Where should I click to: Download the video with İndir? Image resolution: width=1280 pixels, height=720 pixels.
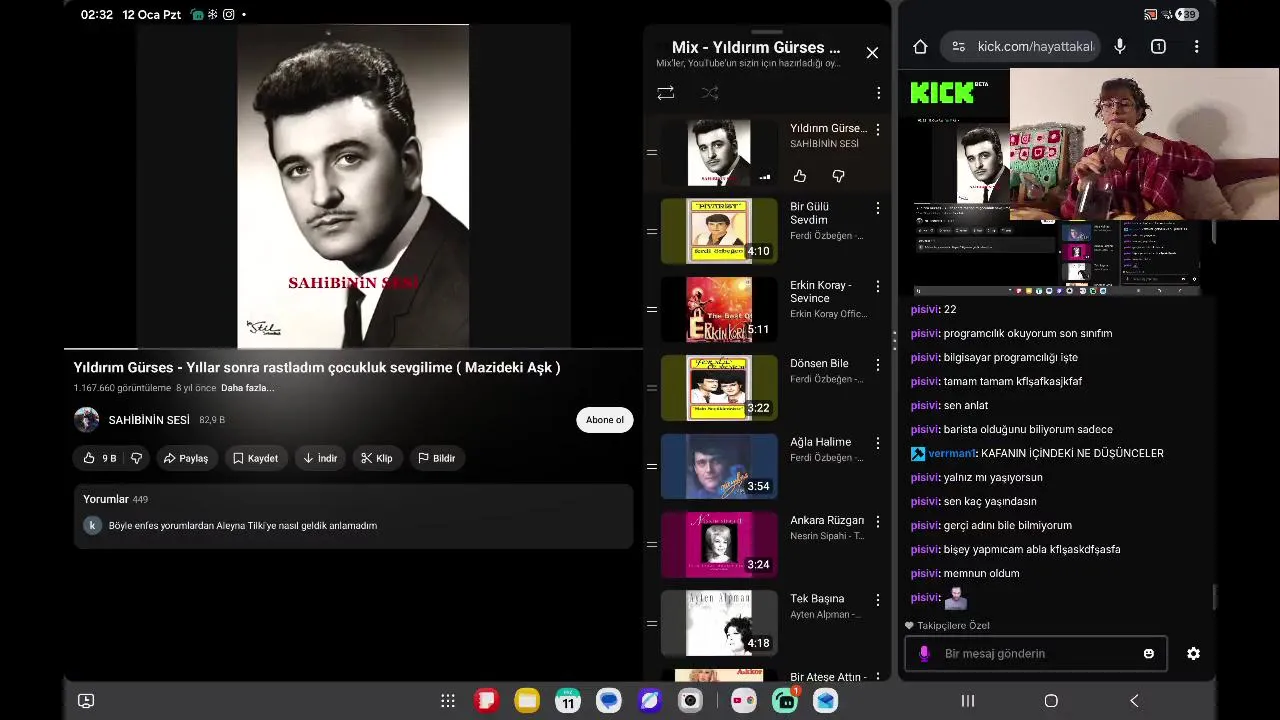click(x=320, y=458)
